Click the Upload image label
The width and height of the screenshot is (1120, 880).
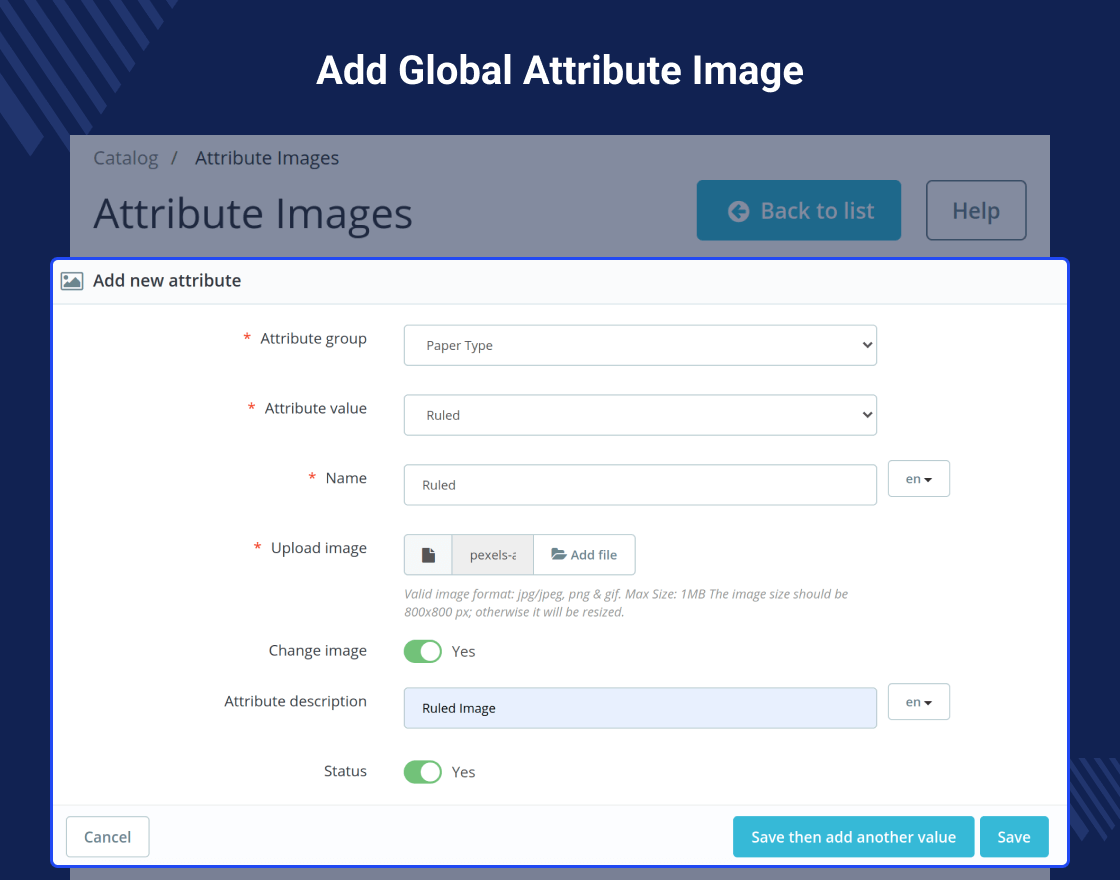coord(319,548)
